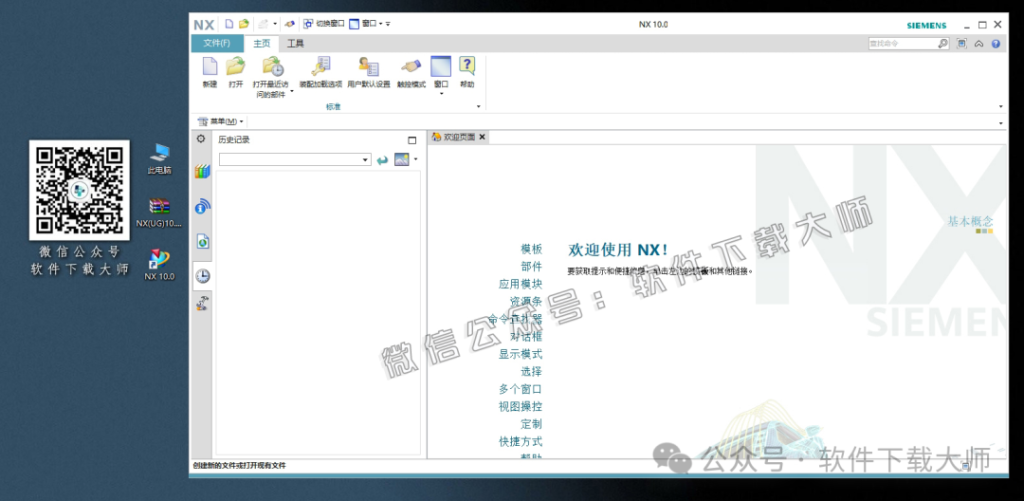Image resolution: width=1024 pixels, height=501 pixels.
Task: Click hand touch-mode icon in quick access toolbar
Action: coord(290,24)
